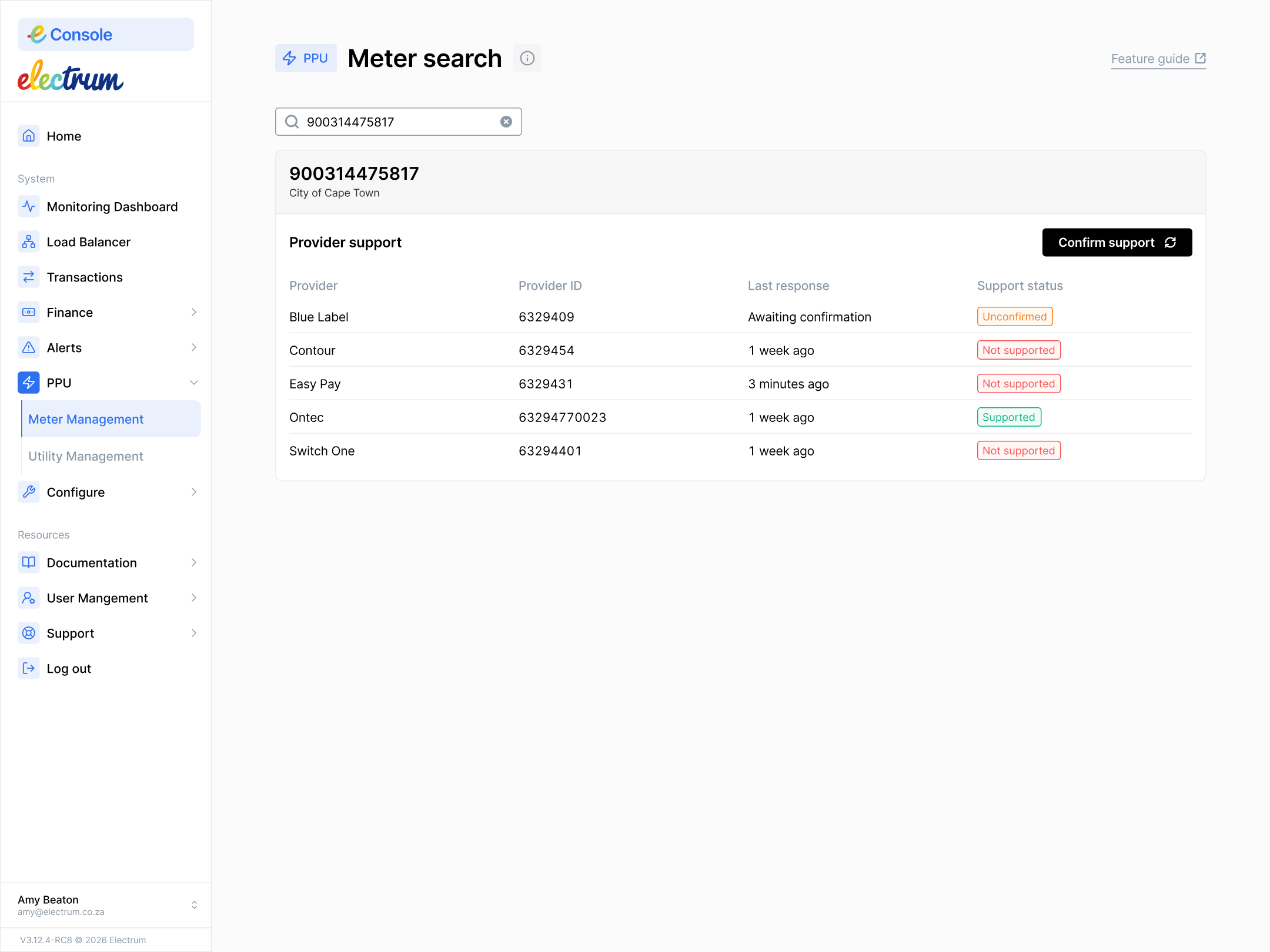Image resolution: width=1270 pixels, height=952 pixels.
Task: Click the Alerts warning triangle icon
Action: tap(29, 347)
